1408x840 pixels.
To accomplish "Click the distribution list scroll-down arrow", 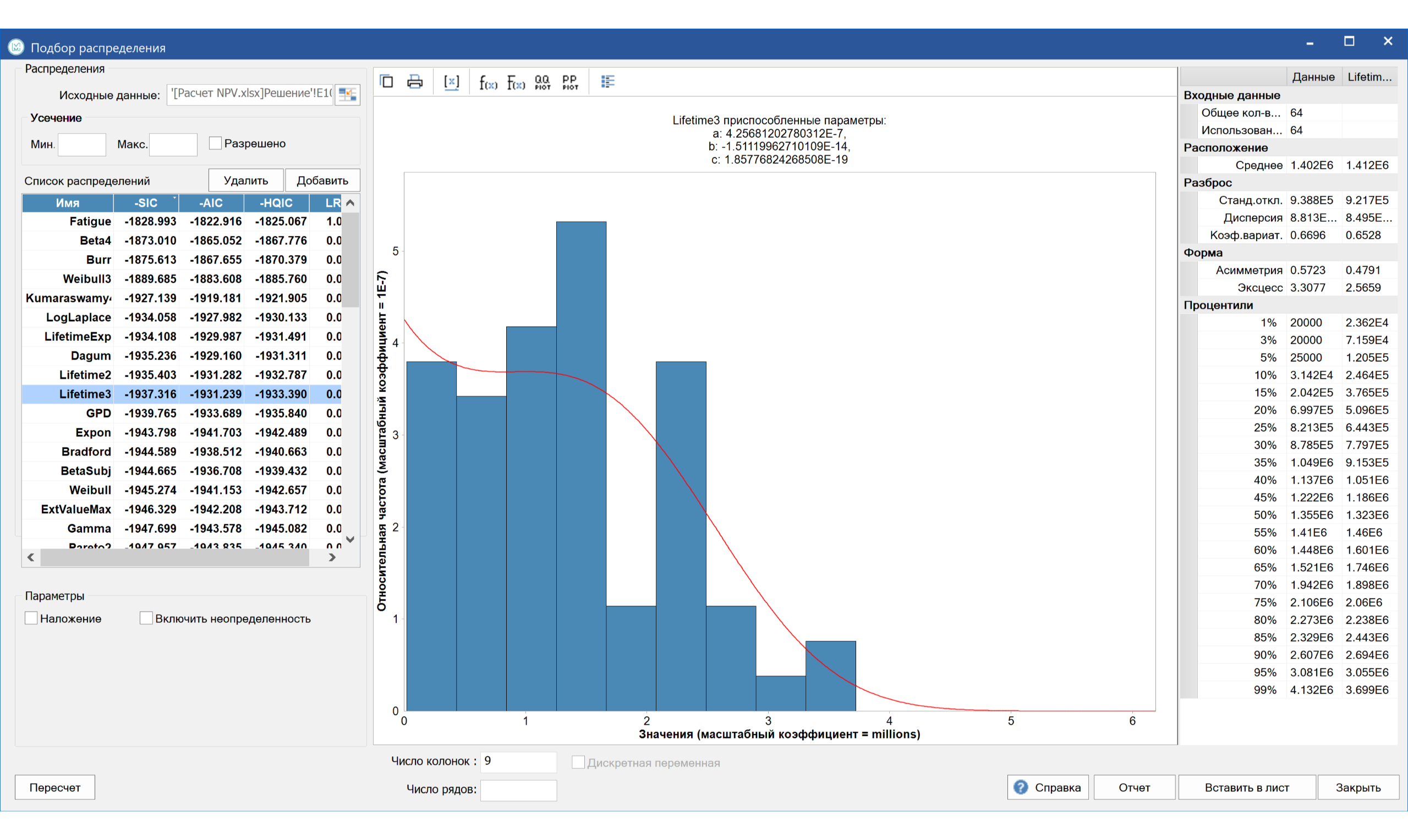I will (350, 540).
